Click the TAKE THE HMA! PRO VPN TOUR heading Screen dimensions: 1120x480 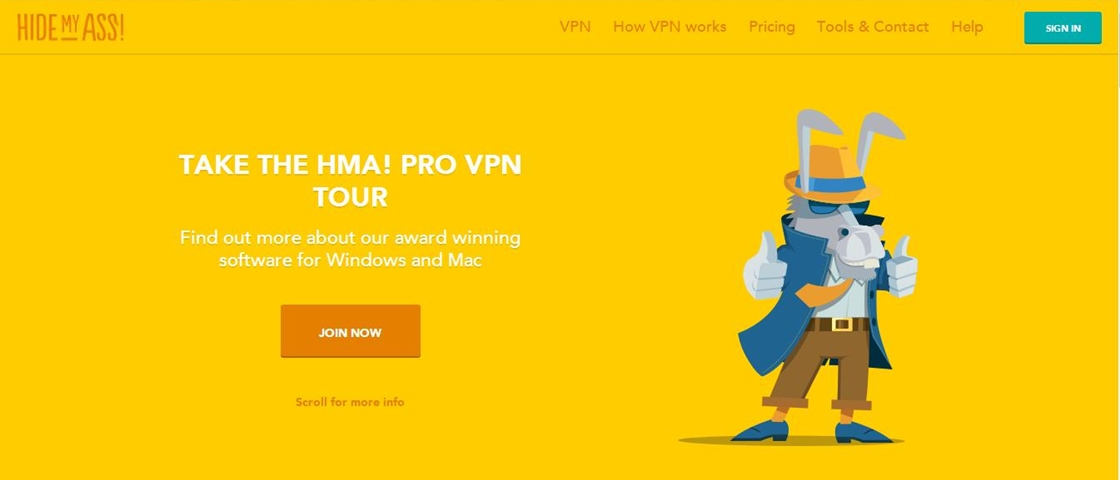point(350,180)
